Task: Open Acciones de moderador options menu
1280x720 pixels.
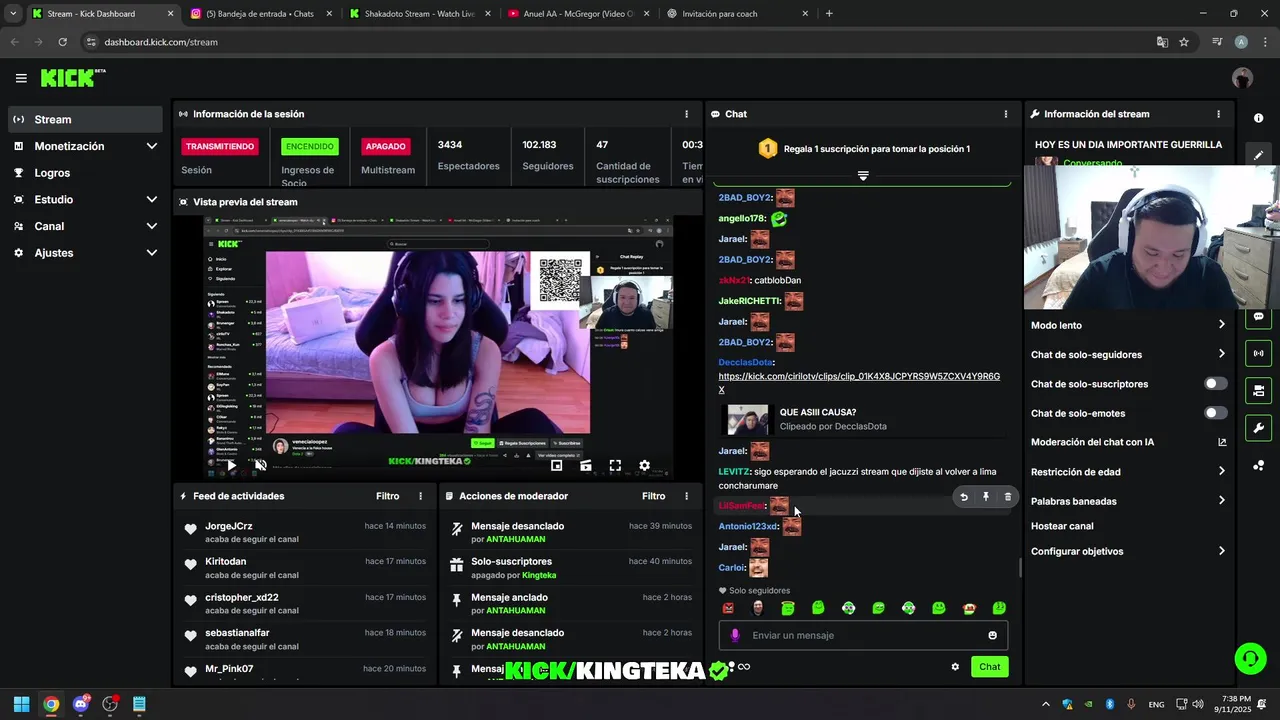Action: (x=686, y=496)
